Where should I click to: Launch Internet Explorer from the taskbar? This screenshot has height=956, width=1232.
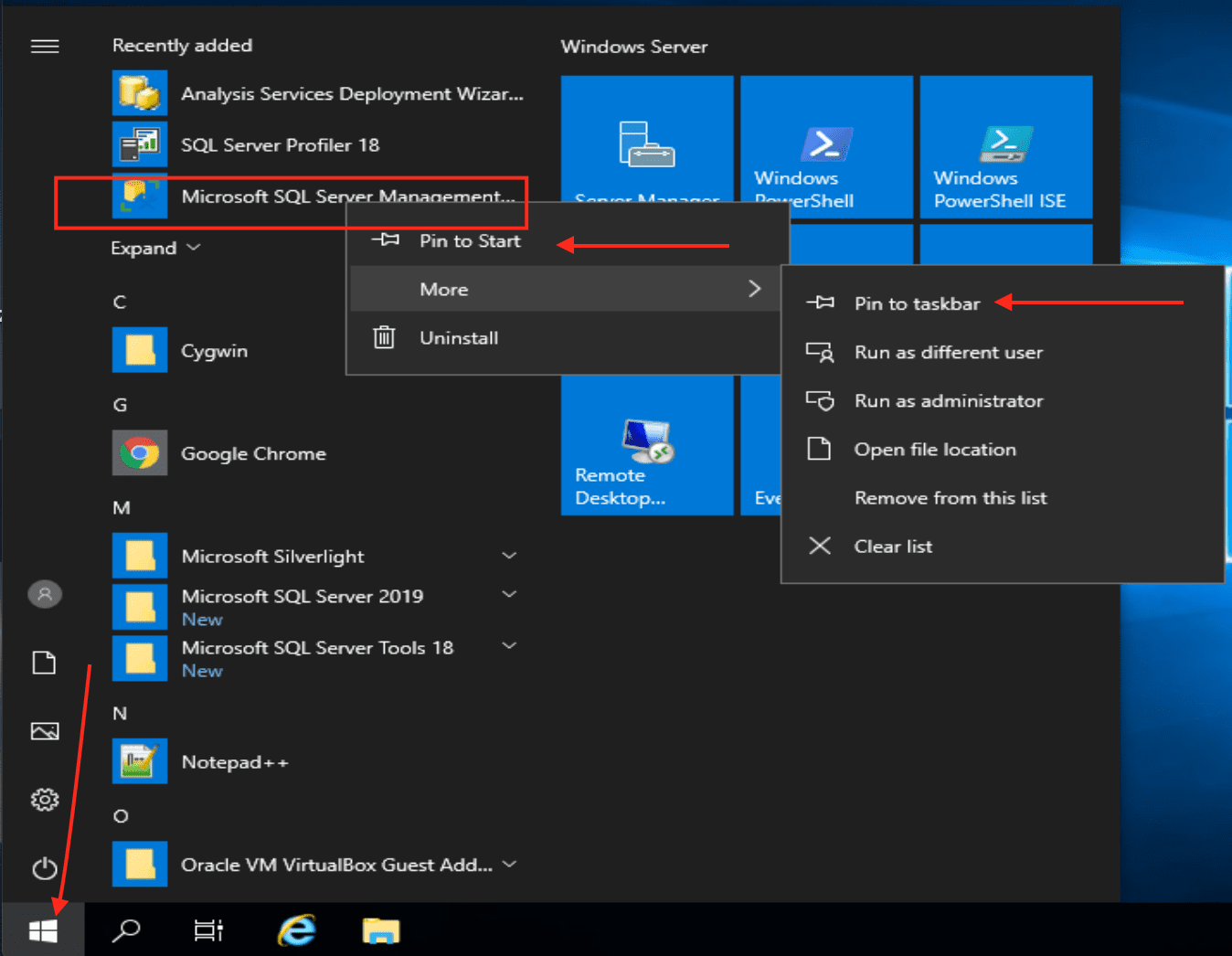click(x=296, y=930)
